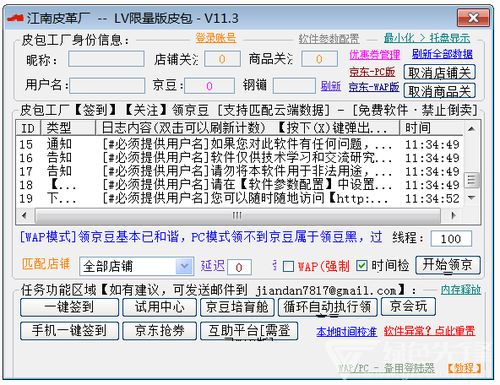Focus the 线程 input showing 100

coord(451,239)
